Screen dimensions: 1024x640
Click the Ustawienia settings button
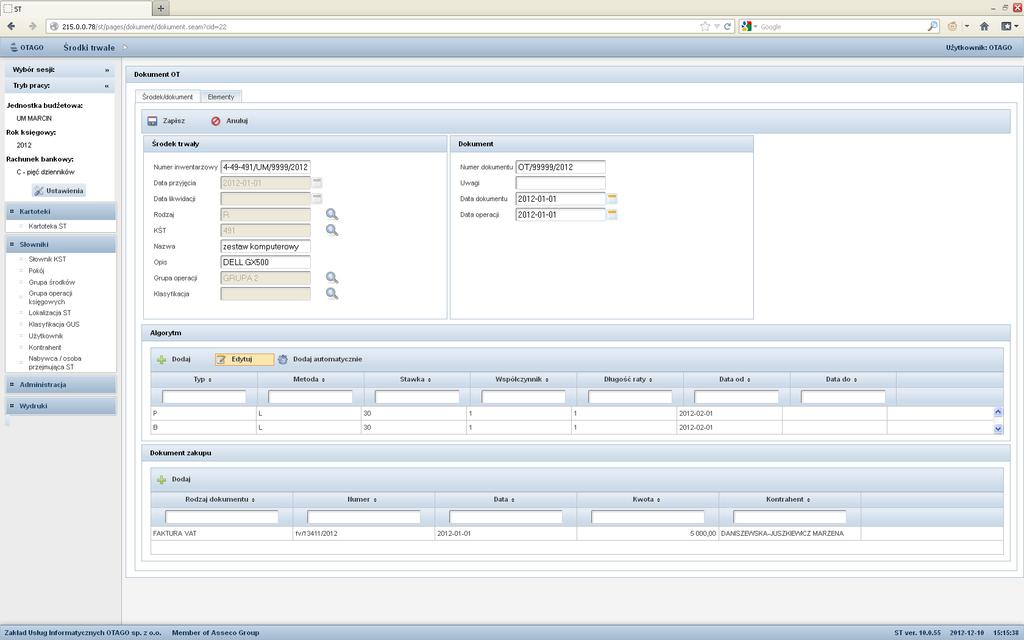(59, 191)
